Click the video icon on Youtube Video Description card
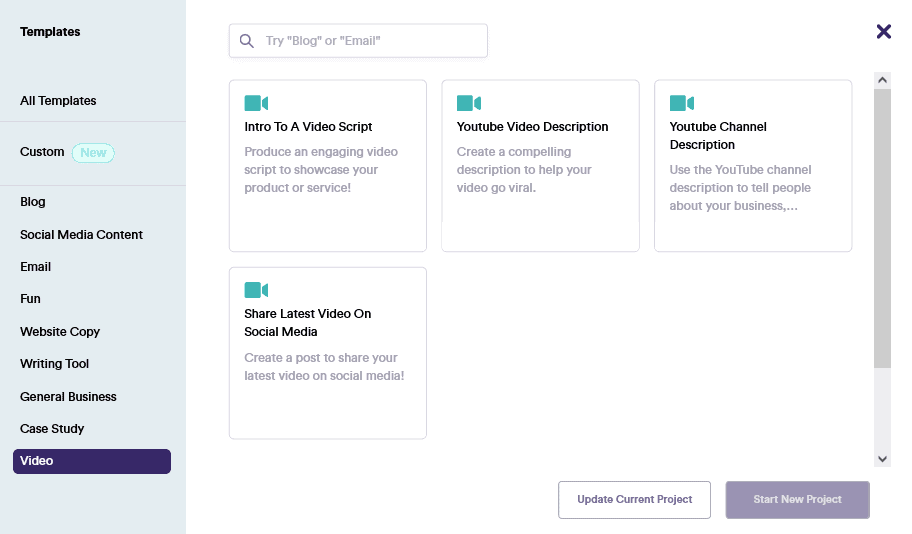 [x=469, y=103]
